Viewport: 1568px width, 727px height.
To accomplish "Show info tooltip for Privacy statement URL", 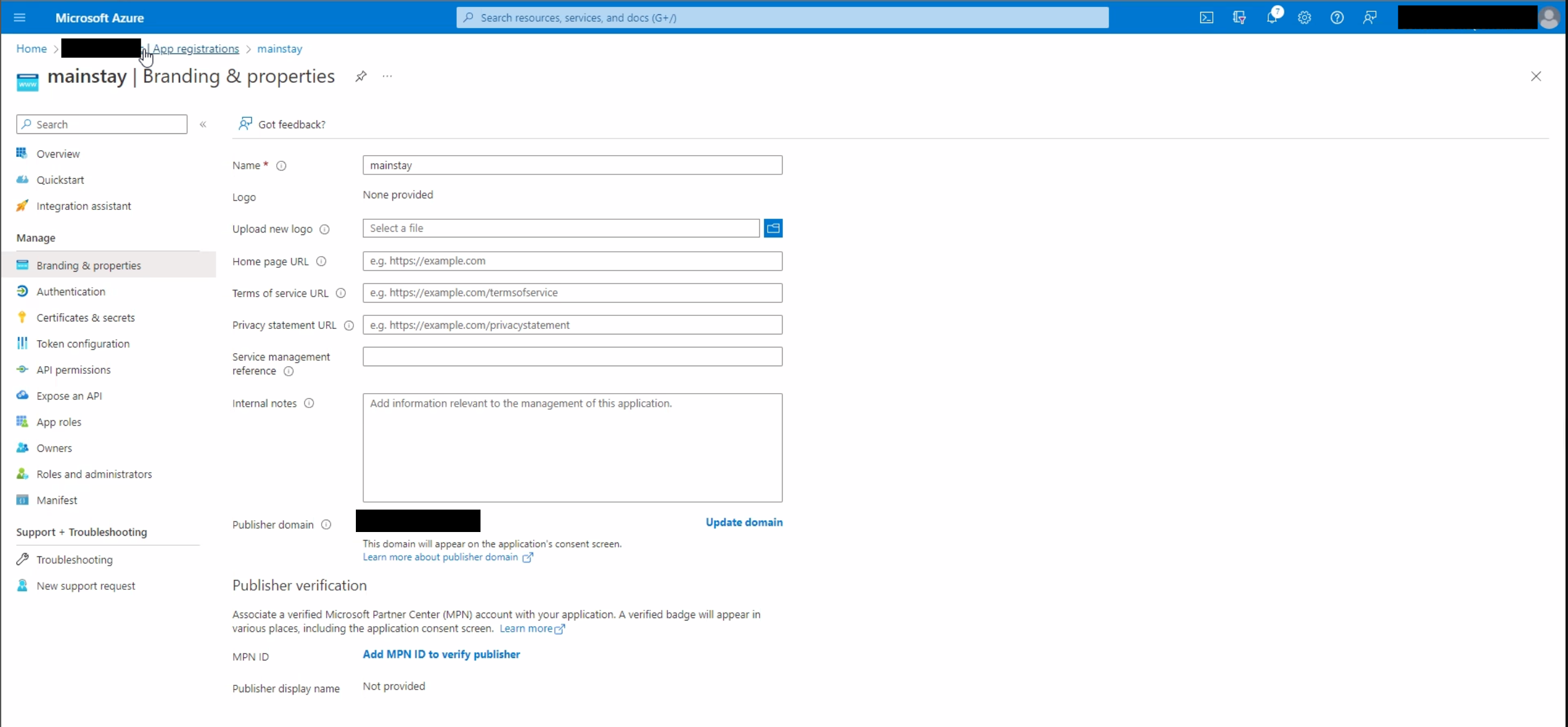I will [349, 325].
